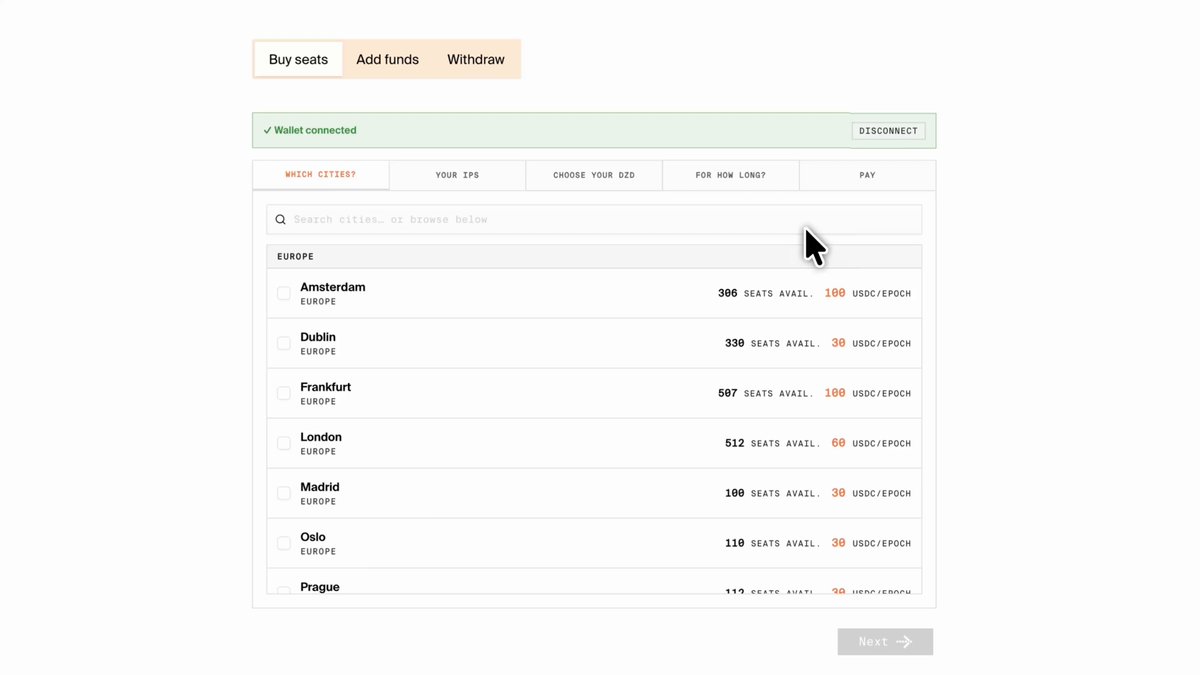Mark the Oslo checkbox
1200x675 pixels.
coord(284,543)
